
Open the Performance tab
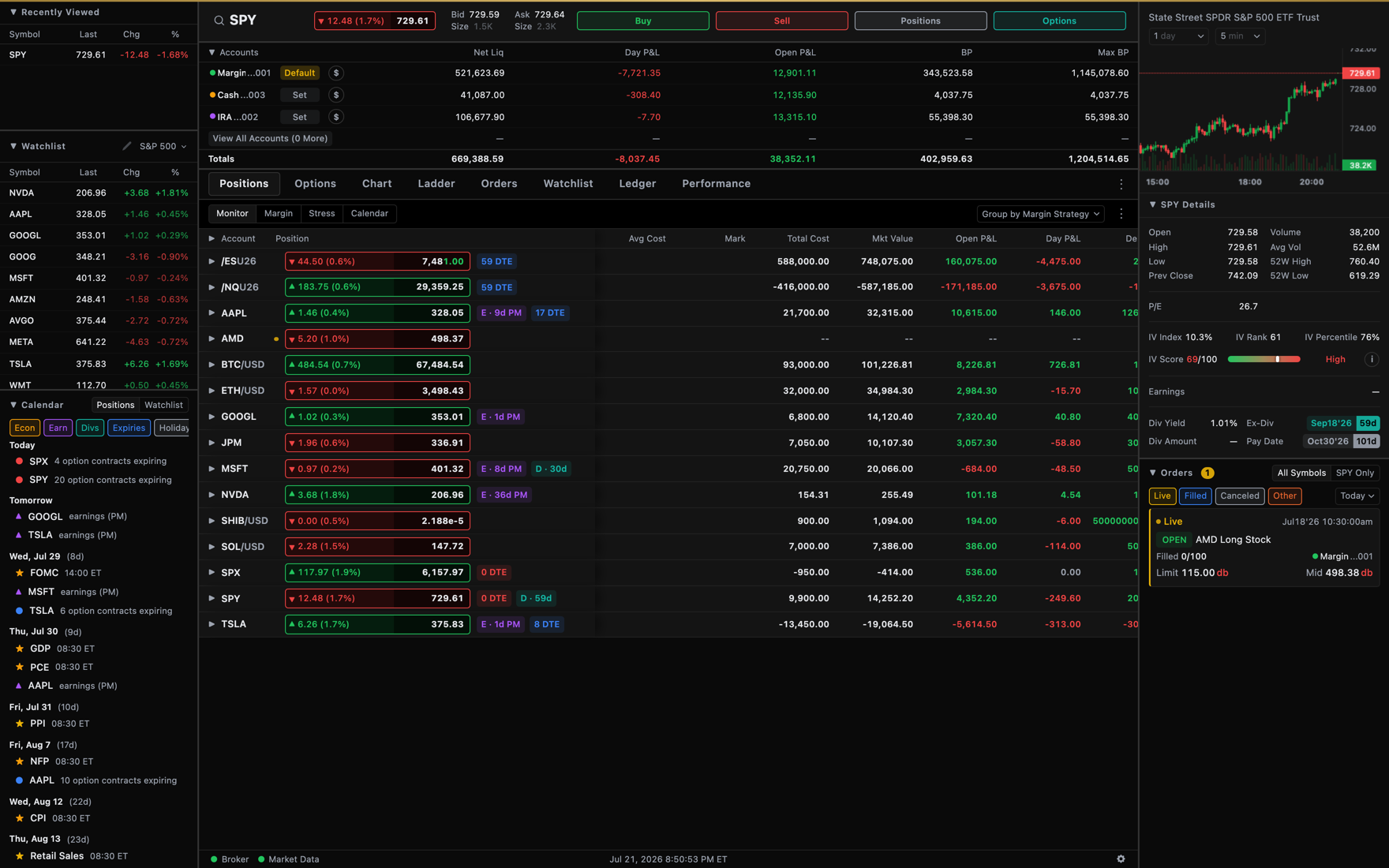click(716, 184)
